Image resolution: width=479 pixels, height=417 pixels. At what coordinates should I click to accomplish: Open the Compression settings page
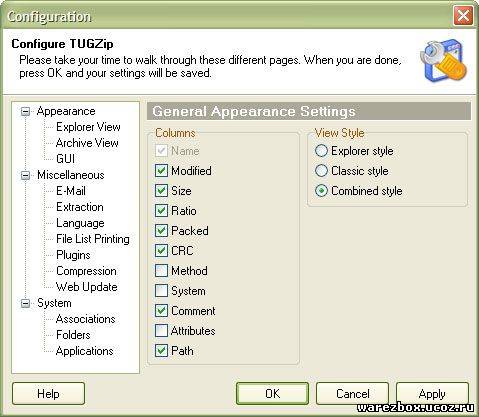86,271
